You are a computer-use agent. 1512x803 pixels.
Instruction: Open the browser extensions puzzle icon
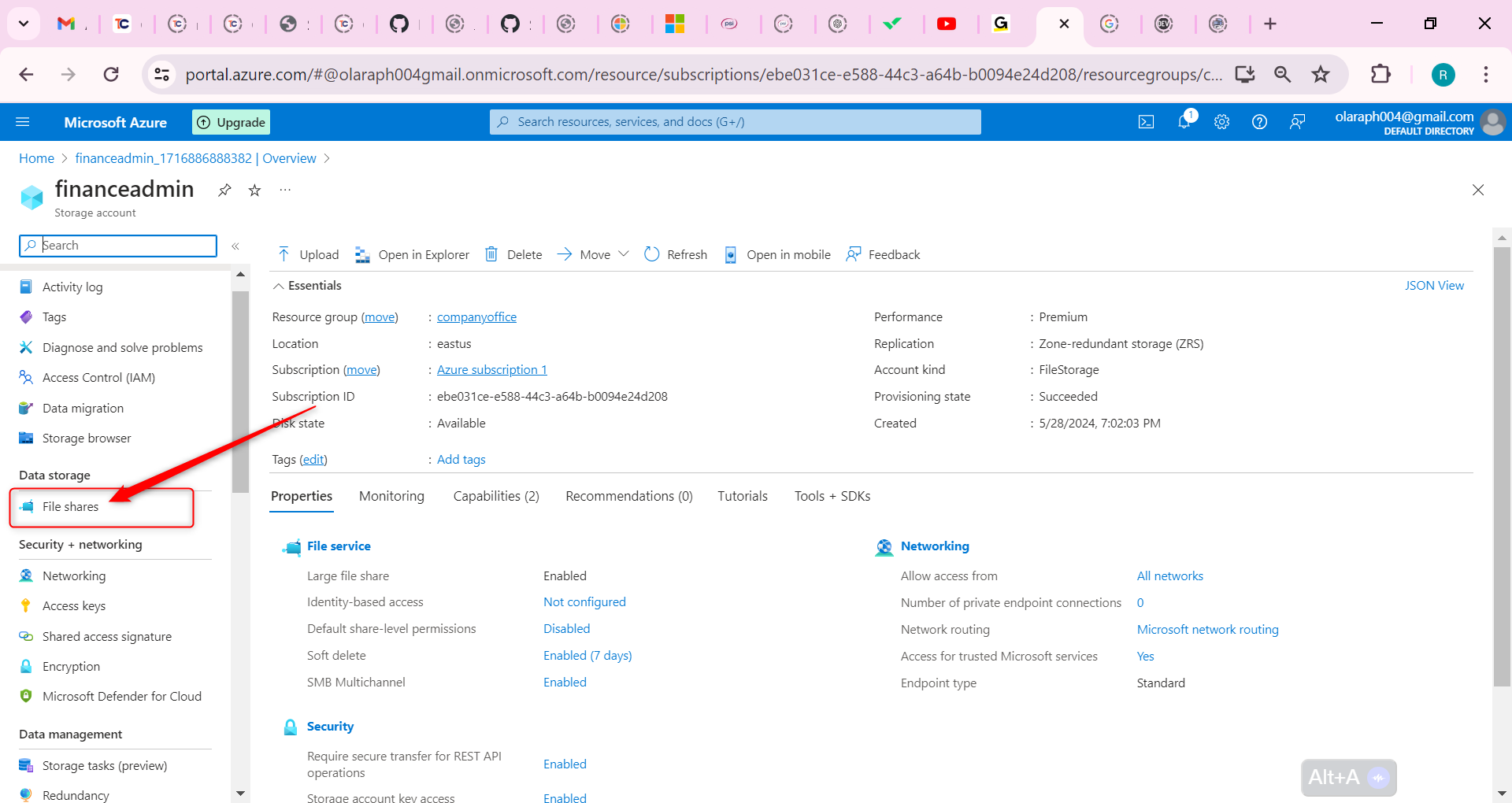coord(1380,74)
